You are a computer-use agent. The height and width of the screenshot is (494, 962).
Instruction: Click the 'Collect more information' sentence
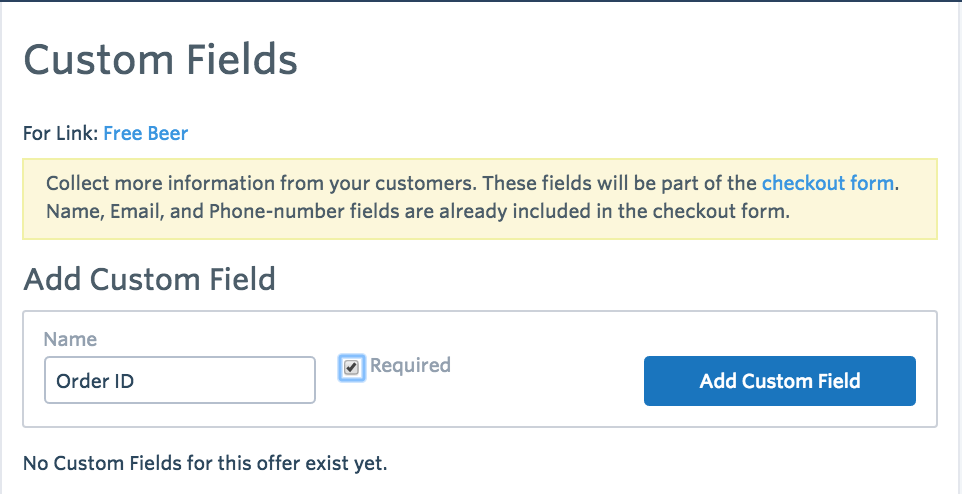coord(400,184)
